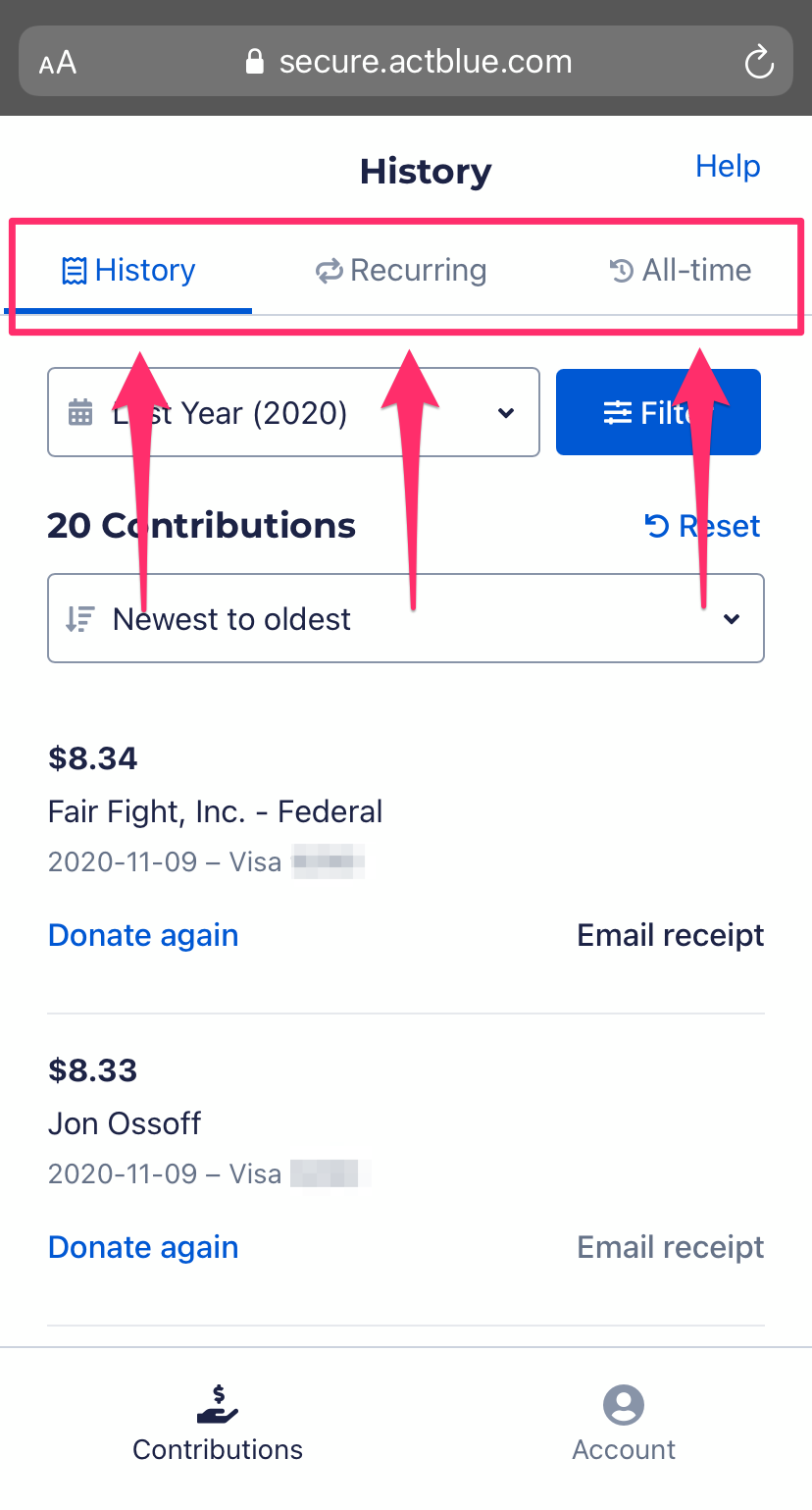This screenshot has height=1510, width=812.
Task: Open the Help link
Action: click(x=728, y=166)
